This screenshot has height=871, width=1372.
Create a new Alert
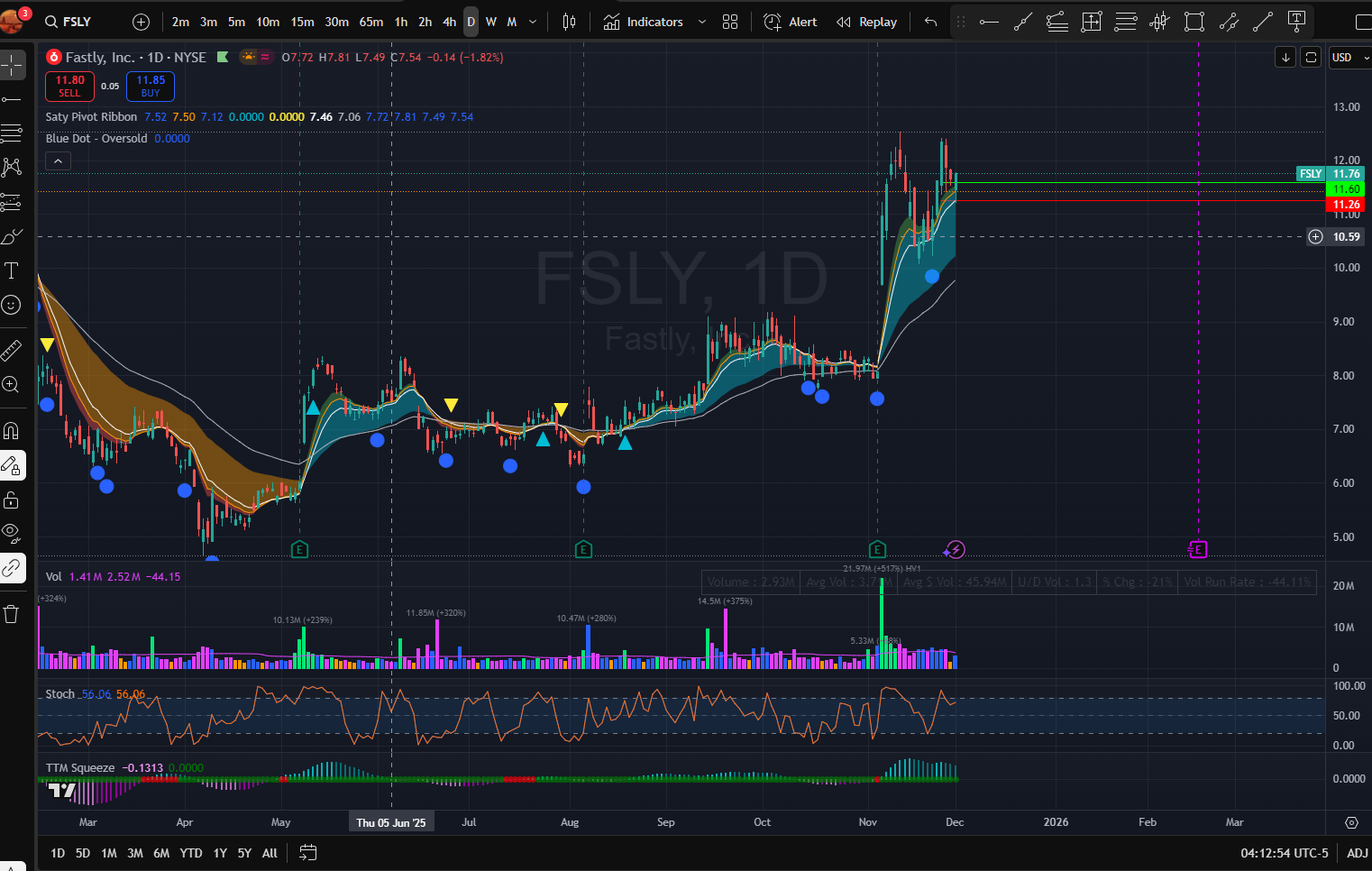point(791,22)
